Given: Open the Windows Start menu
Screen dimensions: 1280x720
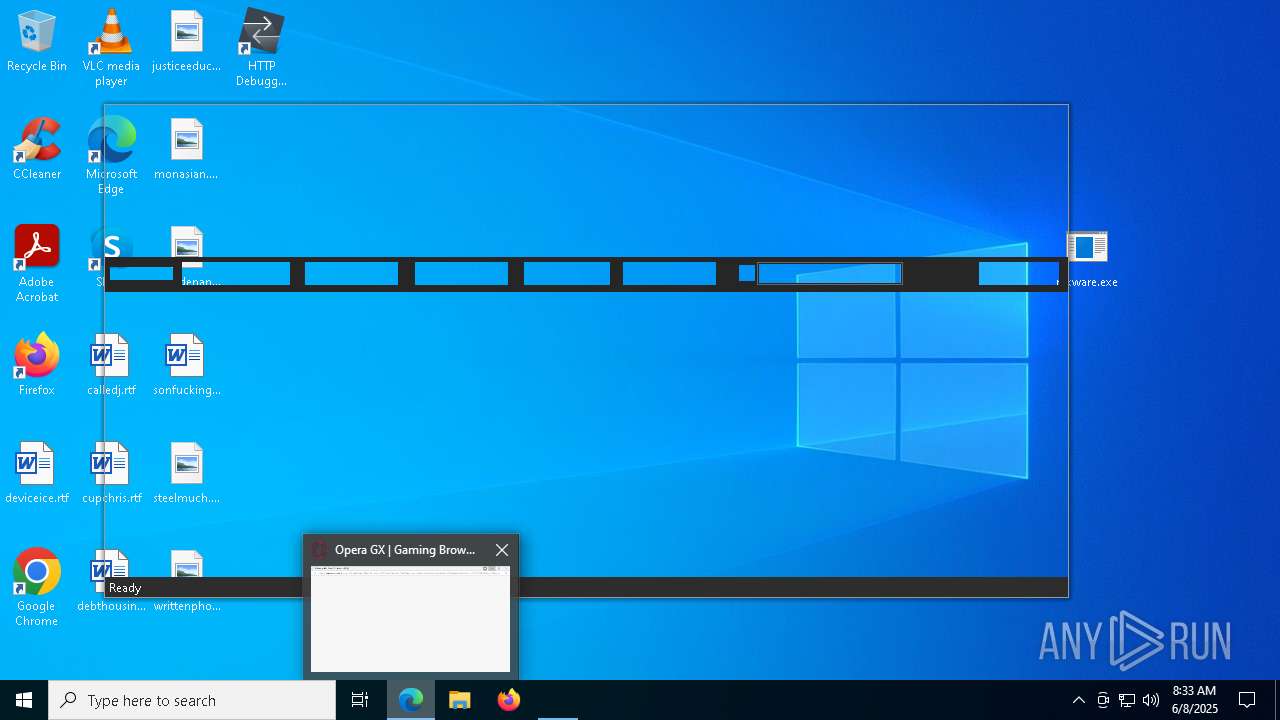Looking at the screenshot, I should [24, 700].
